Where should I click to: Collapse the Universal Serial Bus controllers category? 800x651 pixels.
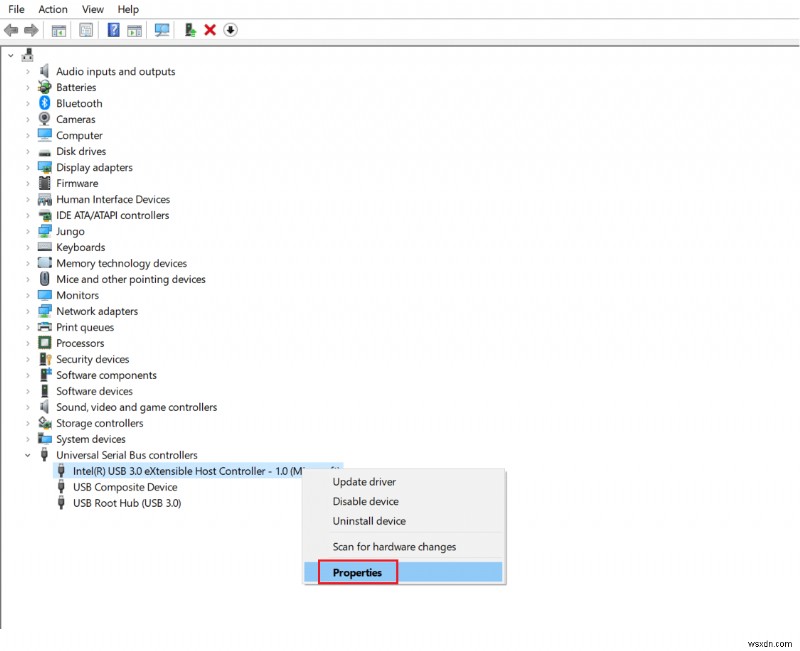27,455
